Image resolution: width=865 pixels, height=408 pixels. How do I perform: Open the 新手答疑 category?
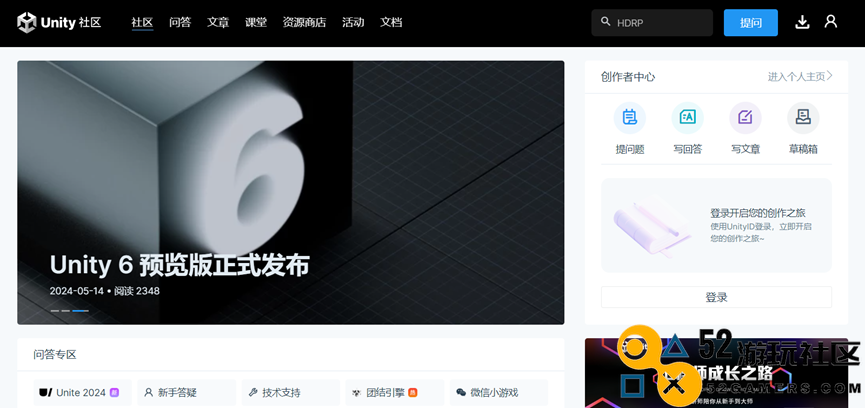pyautogui.click(x=186, y=393)
